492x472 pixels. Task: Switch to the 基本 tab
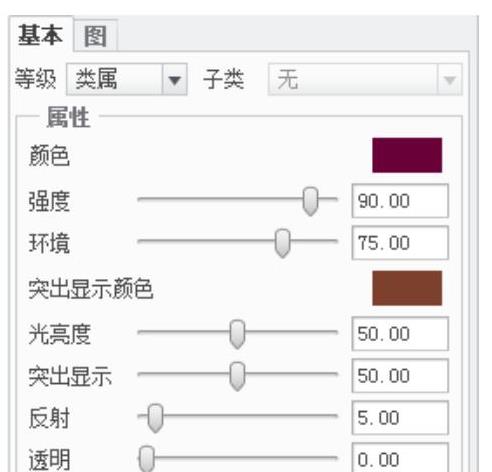point(41,34)
